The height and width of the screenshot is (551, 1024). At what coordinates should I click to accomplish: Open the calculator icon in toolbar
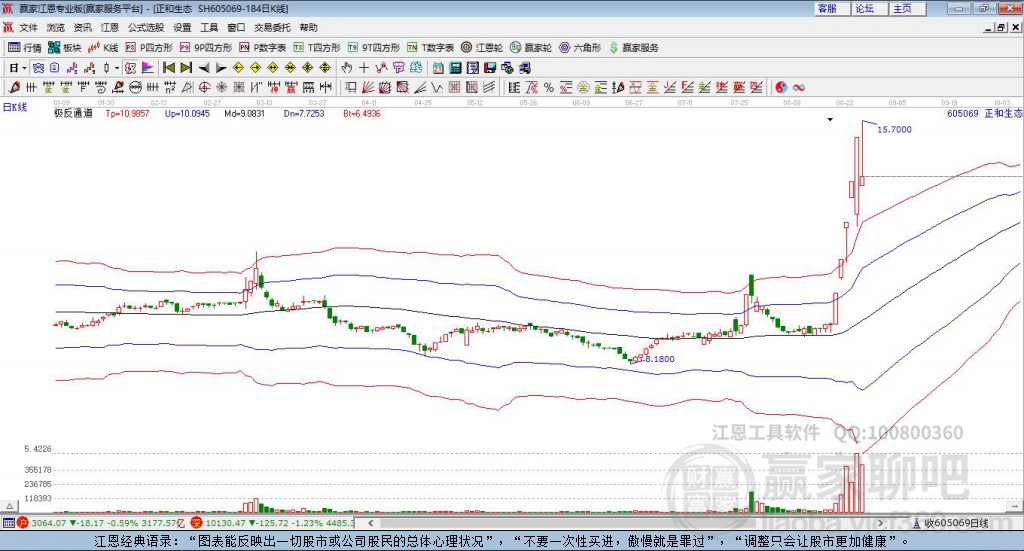[455, 67]
